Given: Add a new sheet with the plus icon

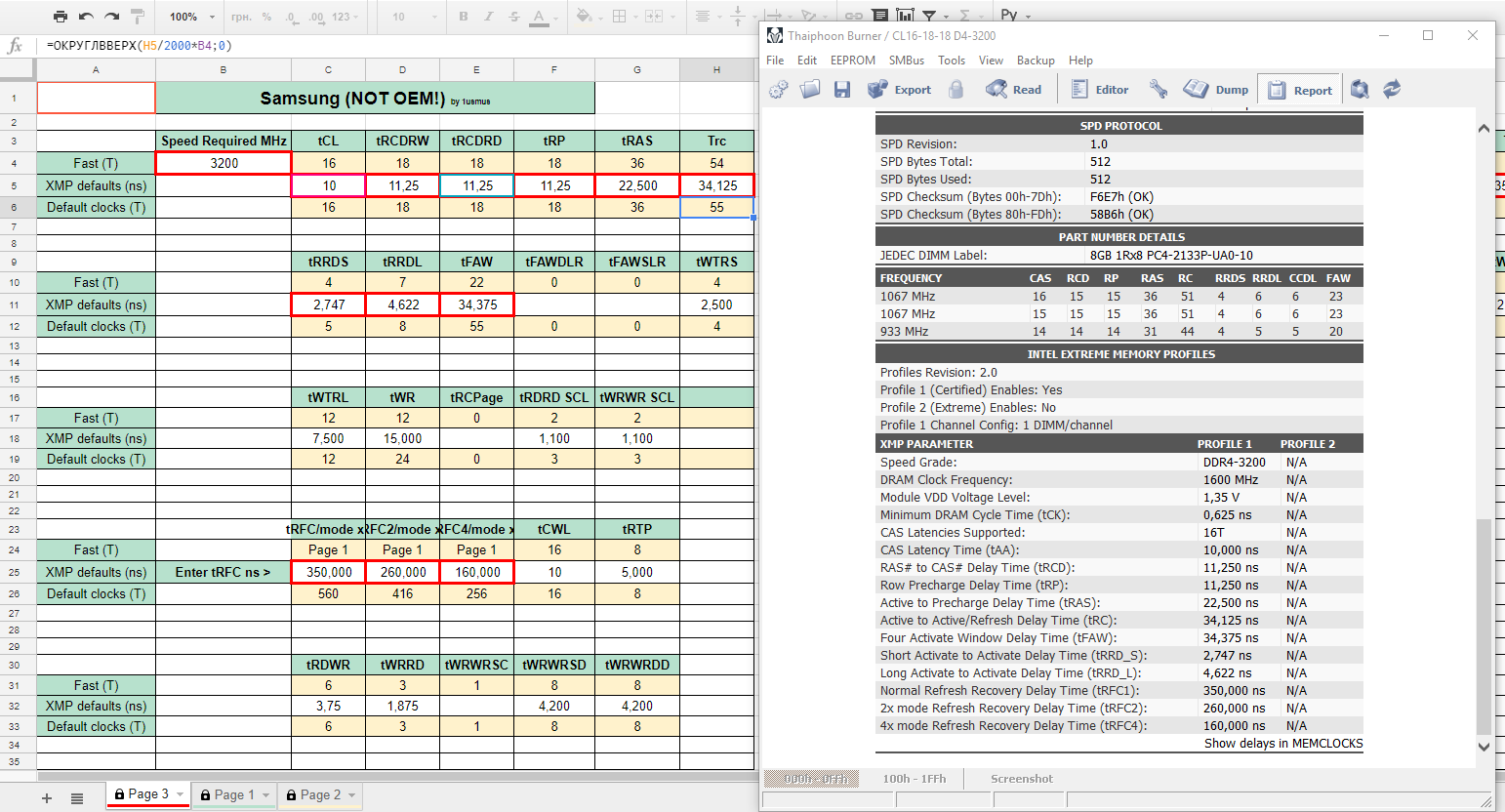Looking at the screenshot, I should (x=46, y=798).
